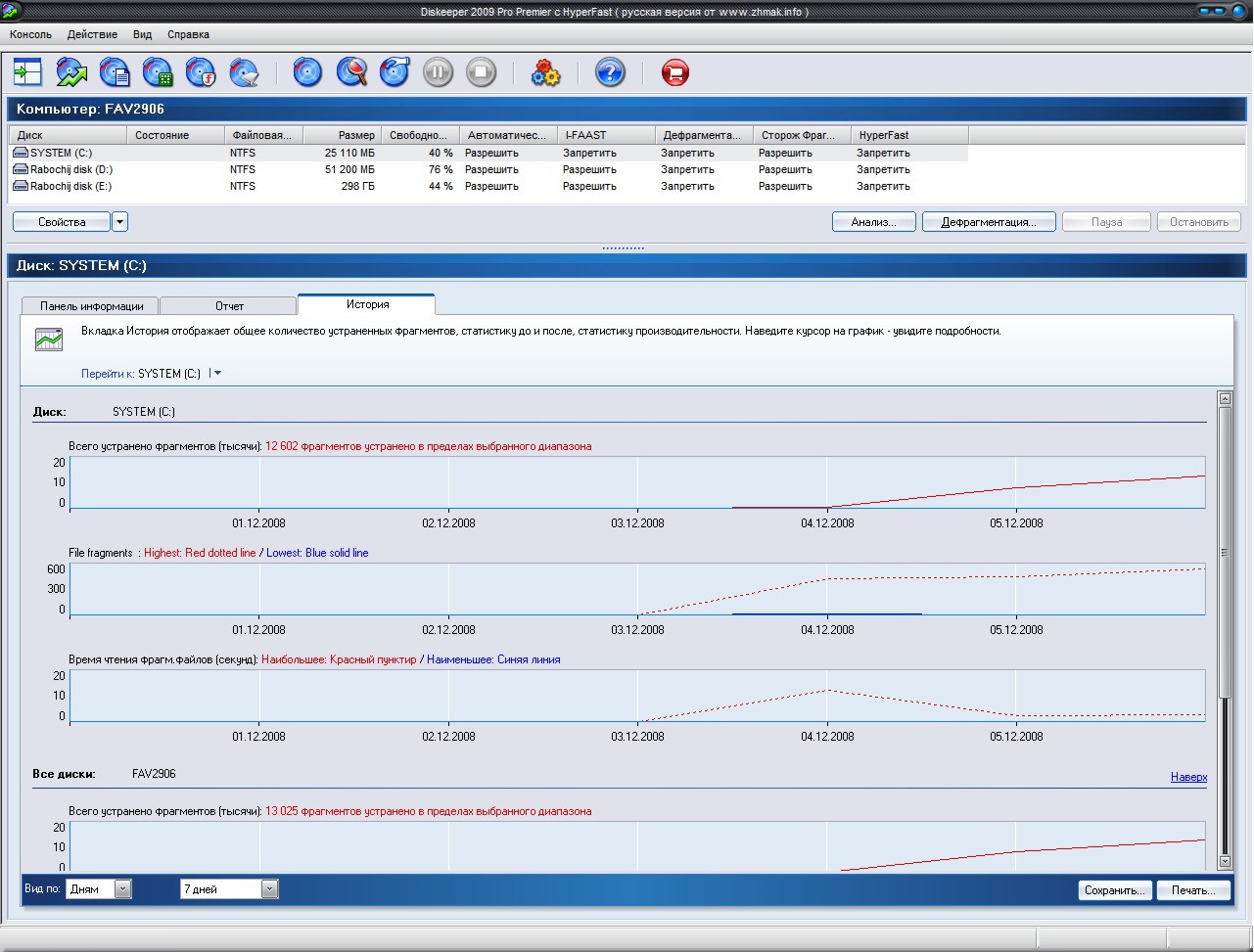Open the Консоль menu

click(30, 34)
